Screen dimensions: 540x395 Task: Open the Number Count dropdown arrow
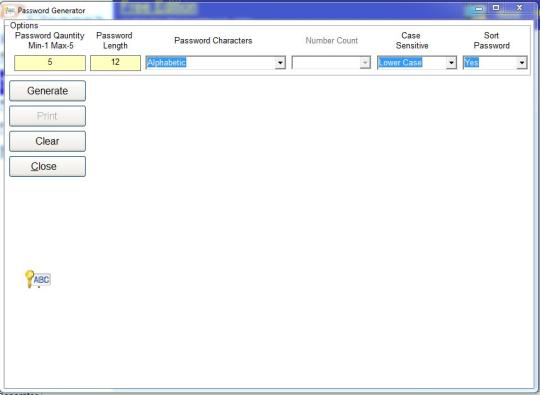point(365,63)
